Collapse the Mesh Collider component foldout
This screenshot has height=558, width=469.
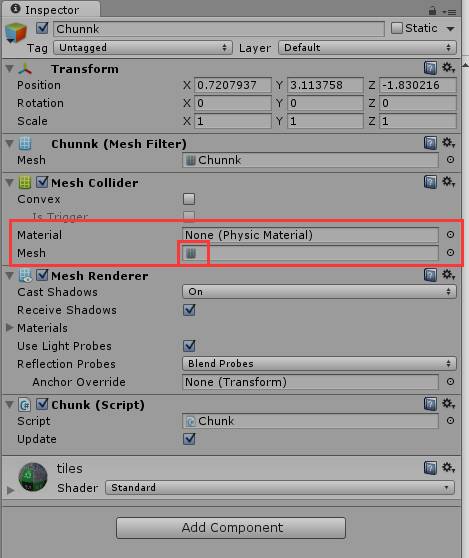tap(10, 183)
